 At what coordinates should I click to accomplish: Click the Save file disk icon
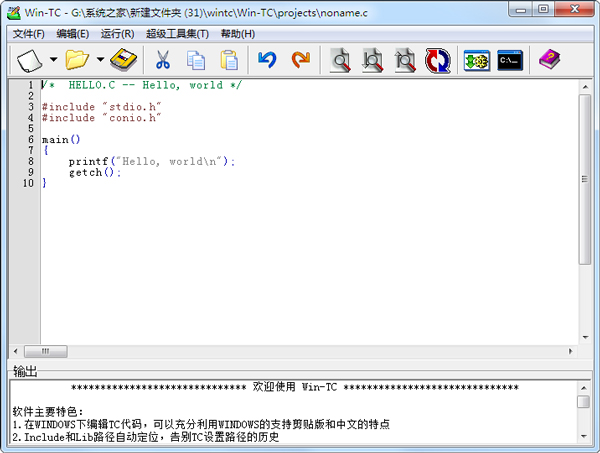pyautogui.click(x=123, y=60)
